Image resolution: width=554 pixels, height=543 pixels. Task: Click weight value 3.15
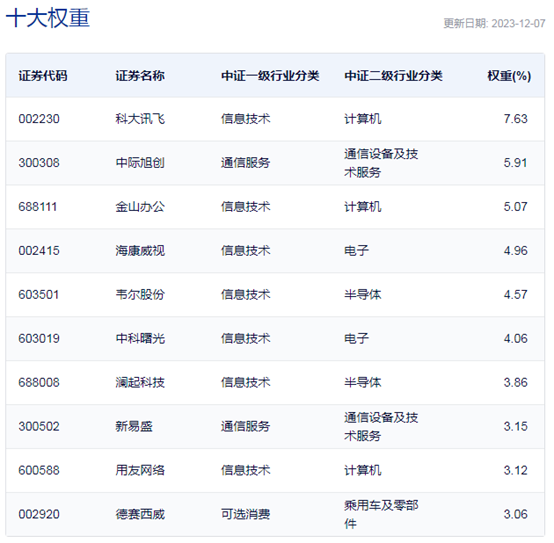click(x=515, y=426)
